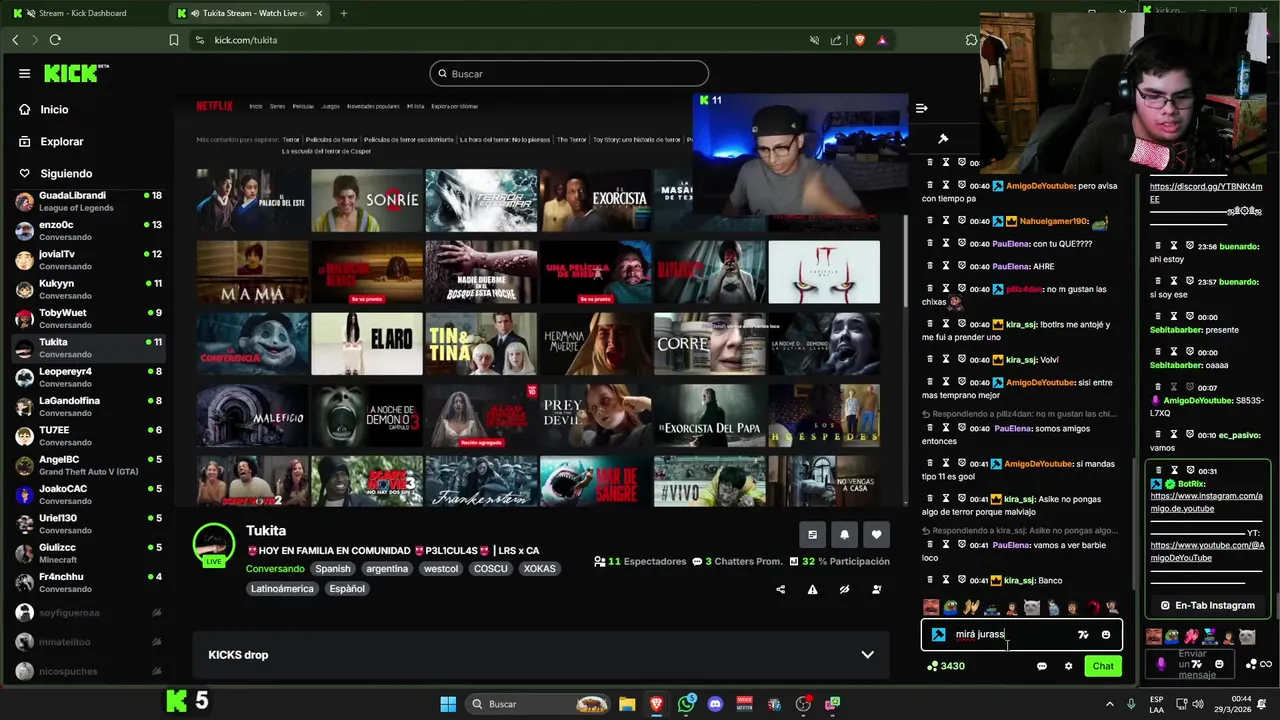Select jovialTv channel in sidebar
The image size is (1280, 720).
pos(87,259)
